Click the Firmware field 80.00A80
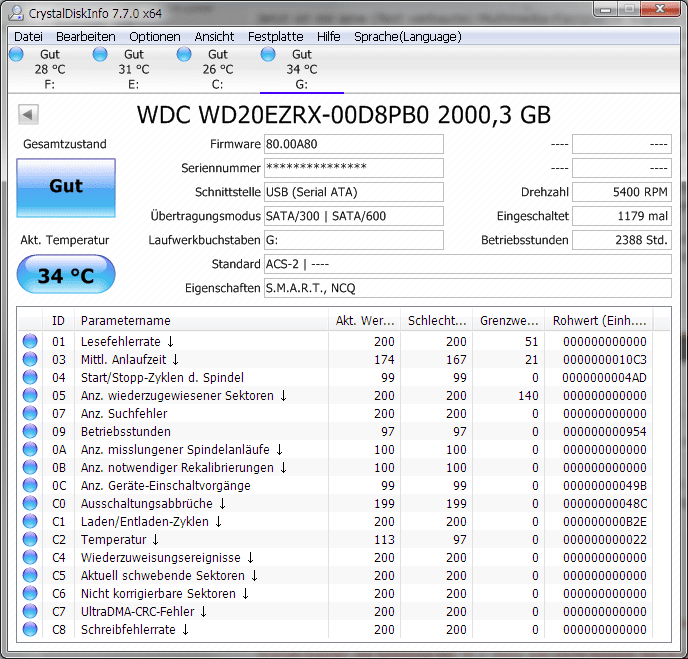The image size is (688, 659). tap(354, 144)
